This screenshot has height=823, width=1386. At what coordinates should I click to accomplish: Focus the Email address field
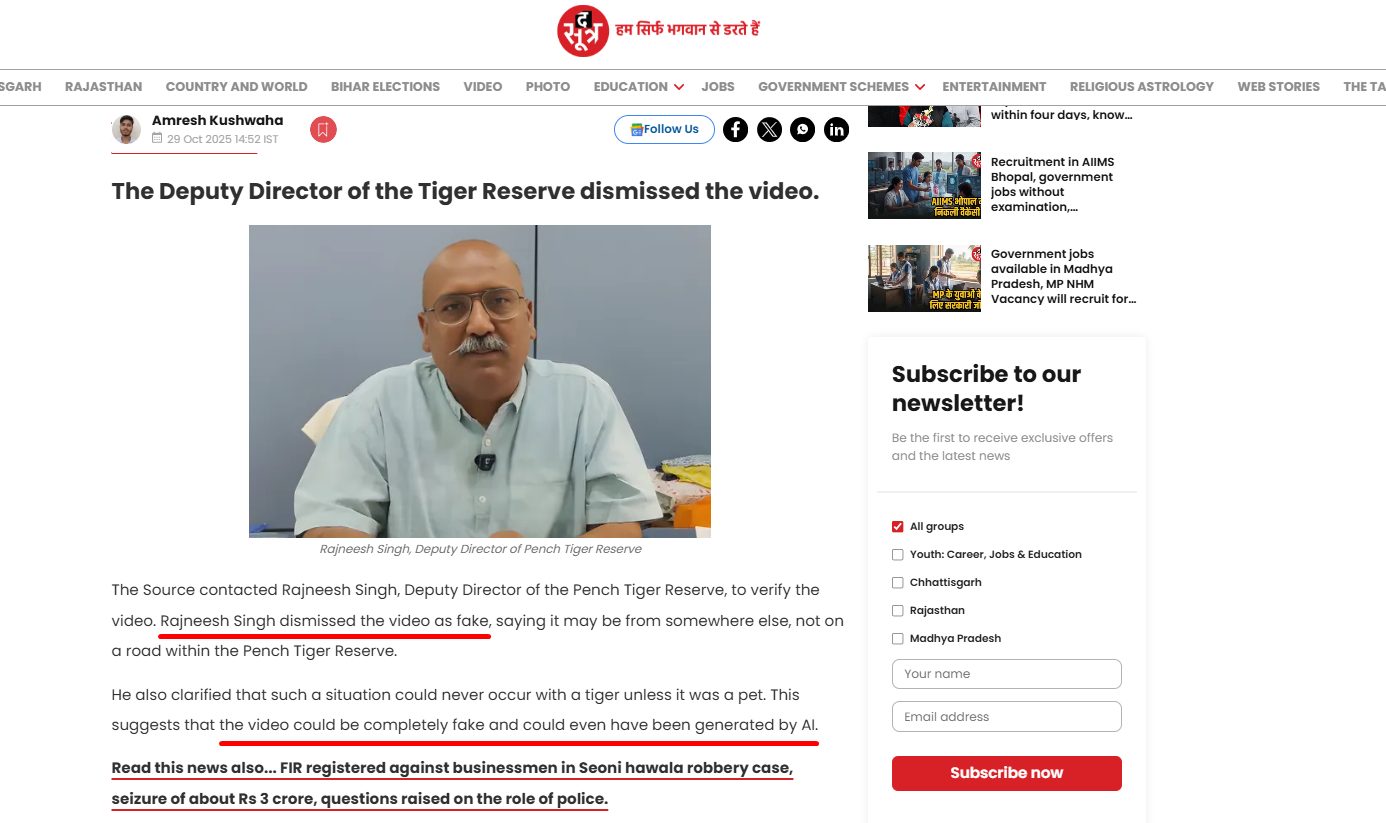click(x=1006, y=717)
